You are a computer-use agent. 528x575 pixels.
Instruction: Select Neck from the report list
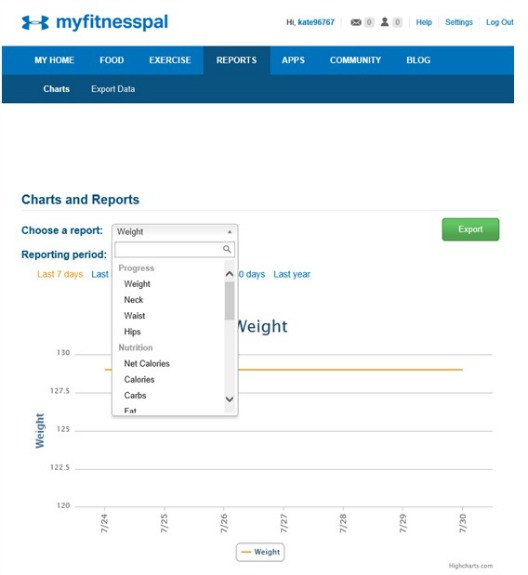[133, 300]
